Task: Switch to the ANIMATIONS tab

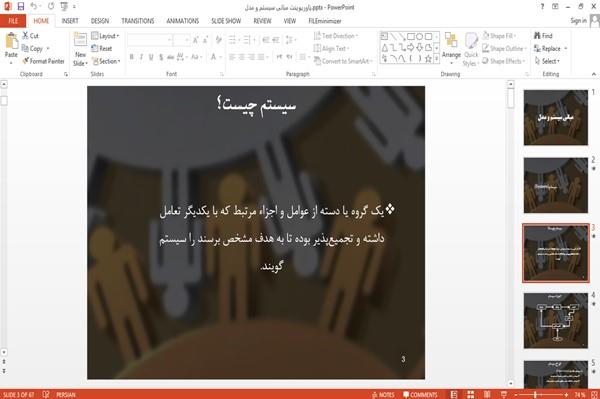Action: [183, 21]
